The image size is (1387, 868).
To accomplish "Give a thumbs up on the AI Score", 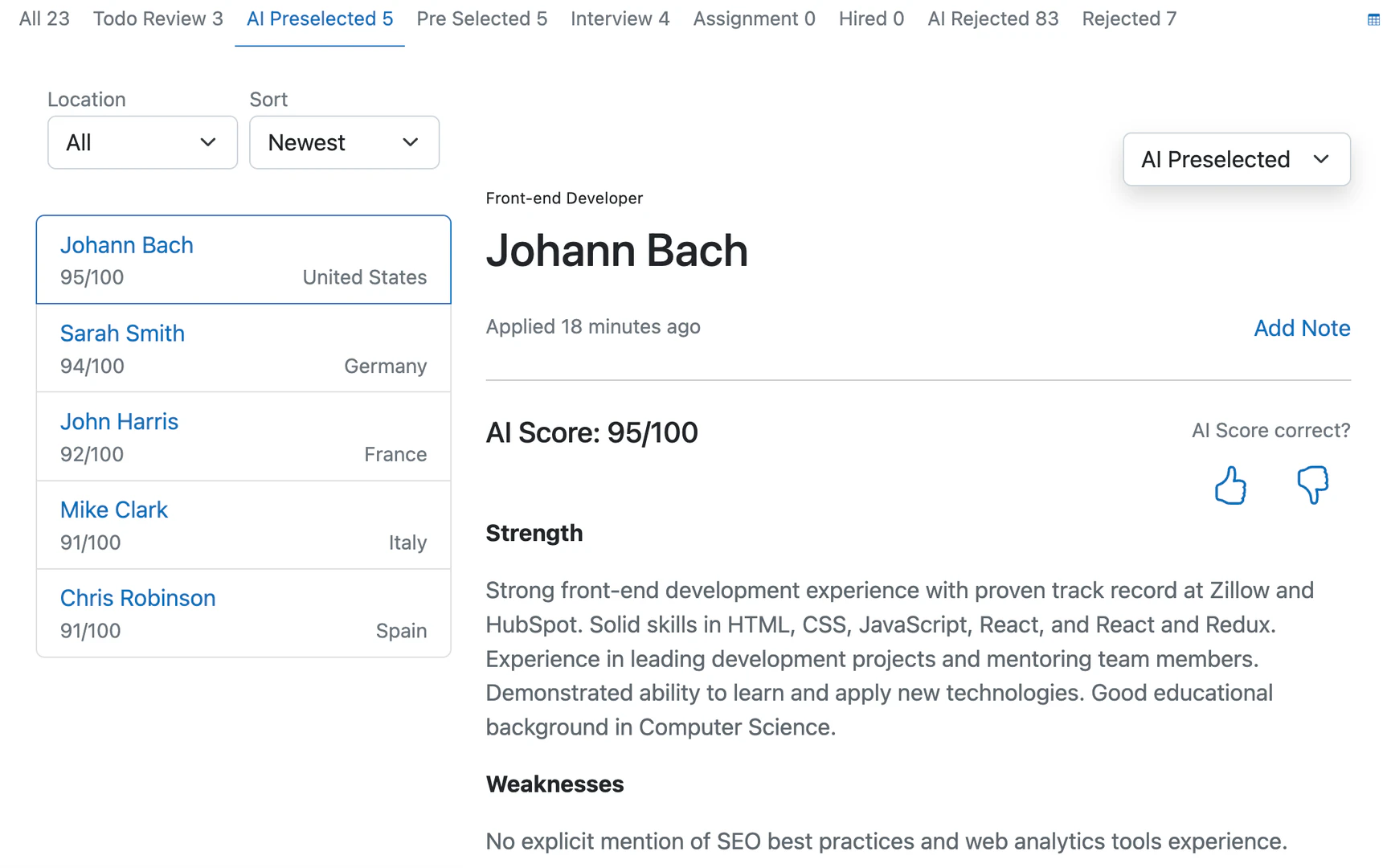I will click(x=1229, y=485).
